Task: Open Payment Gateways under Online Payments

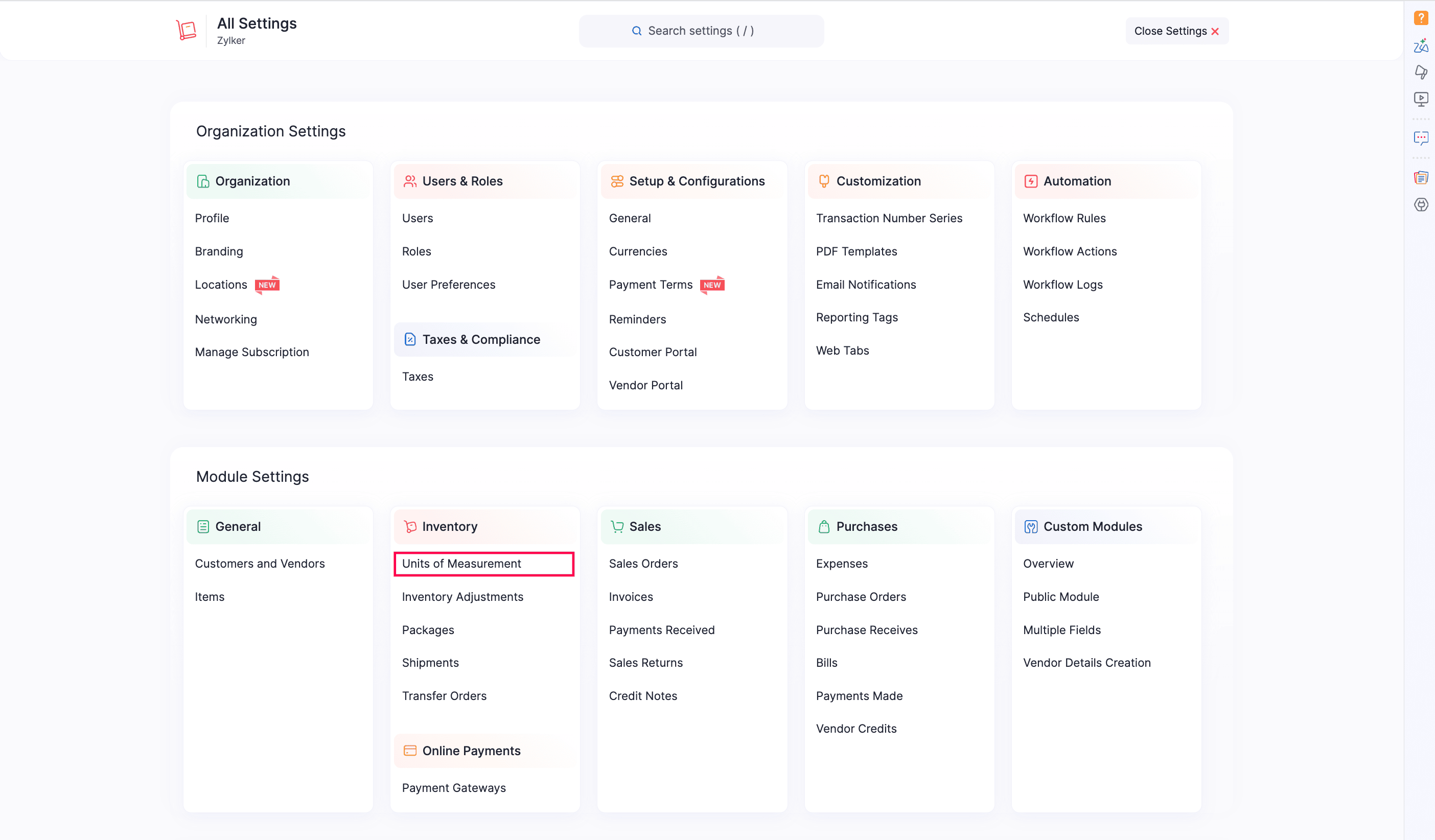Action: coord(453,787)
